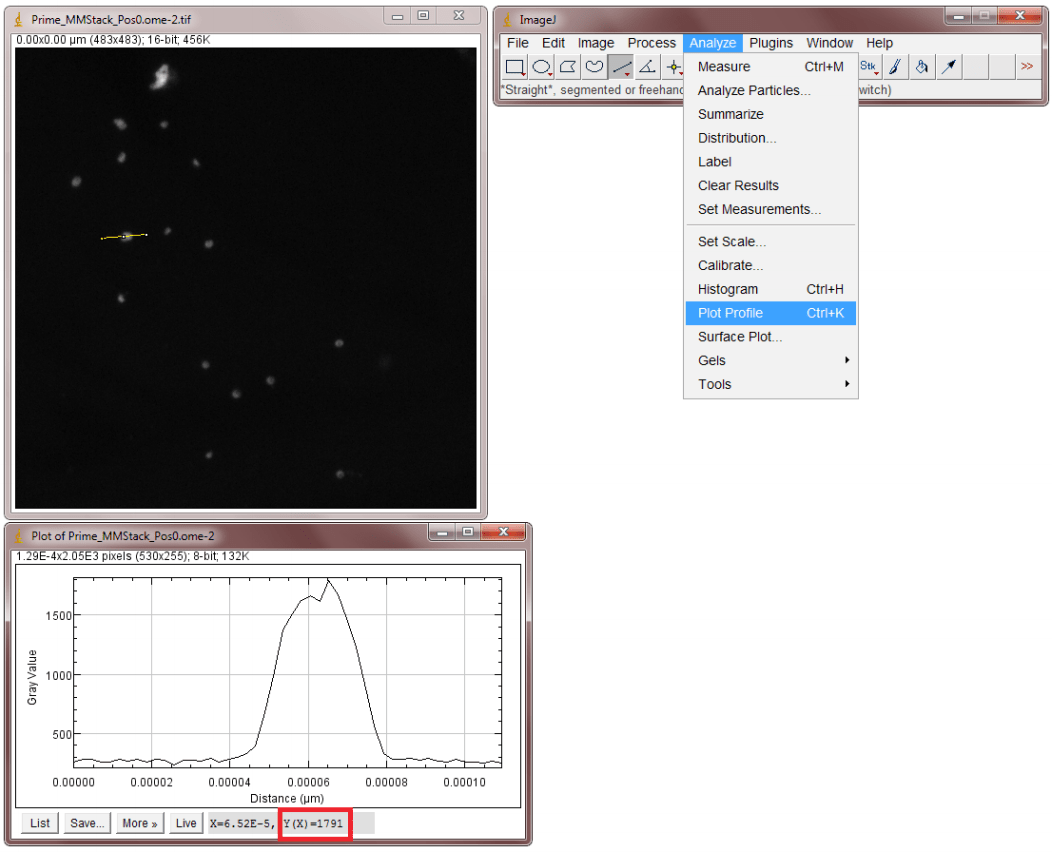Select Histogram menu entry
The width and height of the screenshot is (1054, 853).
tap(770, 290)
